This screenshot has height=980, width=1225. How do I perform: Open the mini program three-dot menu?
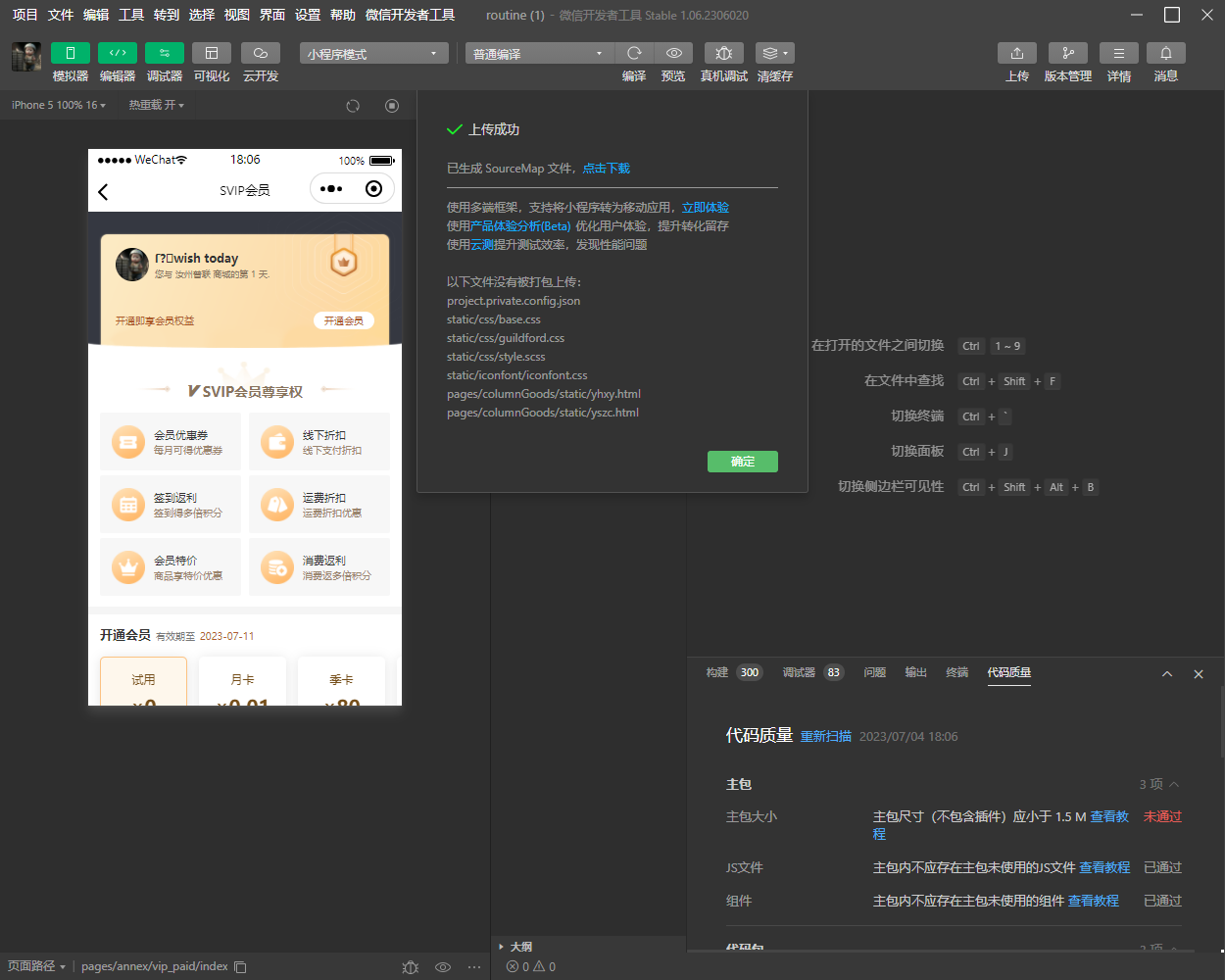tap(331, 189)
